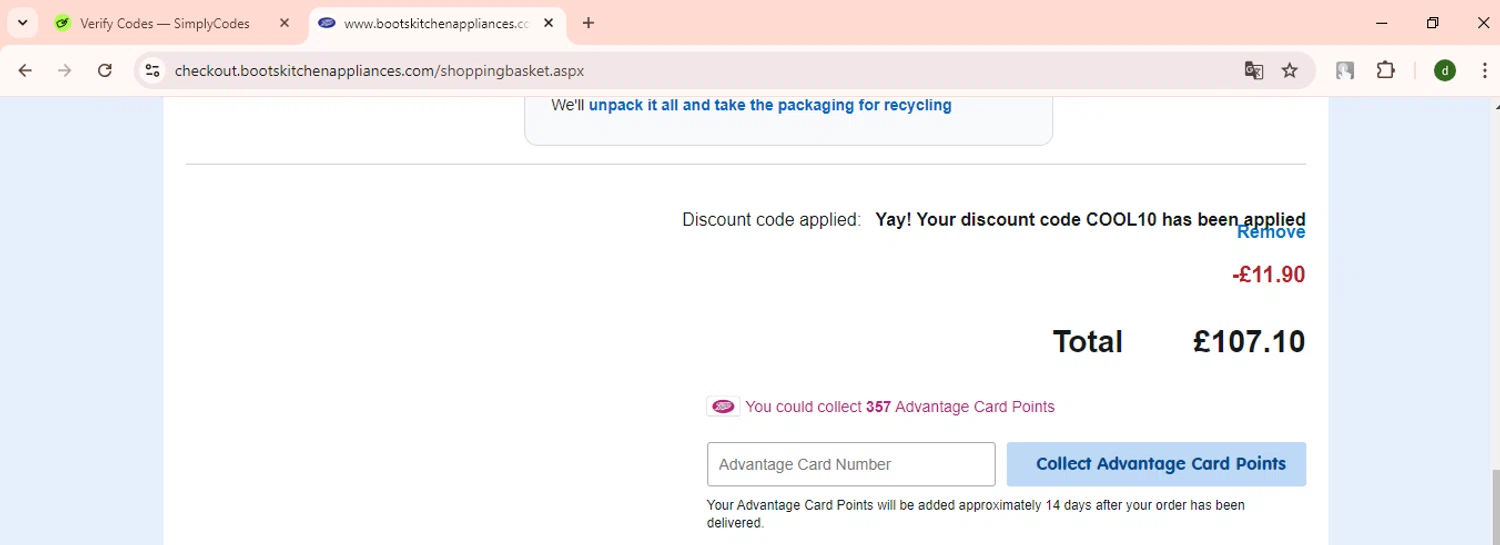The width and height of the screenshot is (1500, 545).
Task: Select the bootskitchenappliances tab
Action: click(435, 23)
